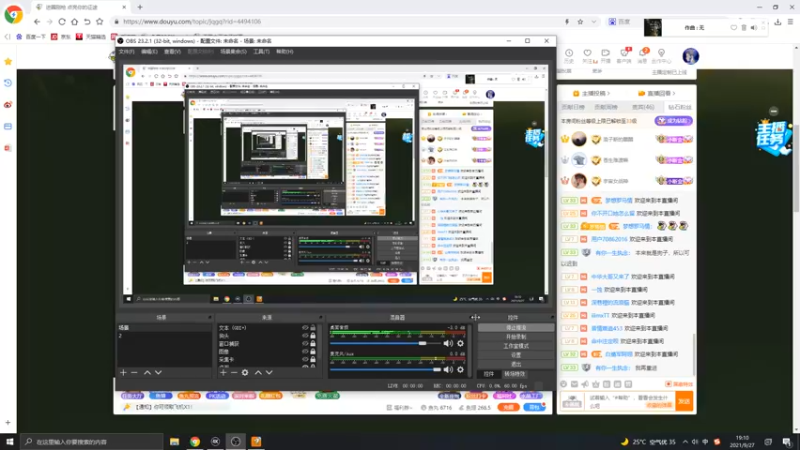Click the 充值 recharge button

pyautogui.click(x=508, y=407)
